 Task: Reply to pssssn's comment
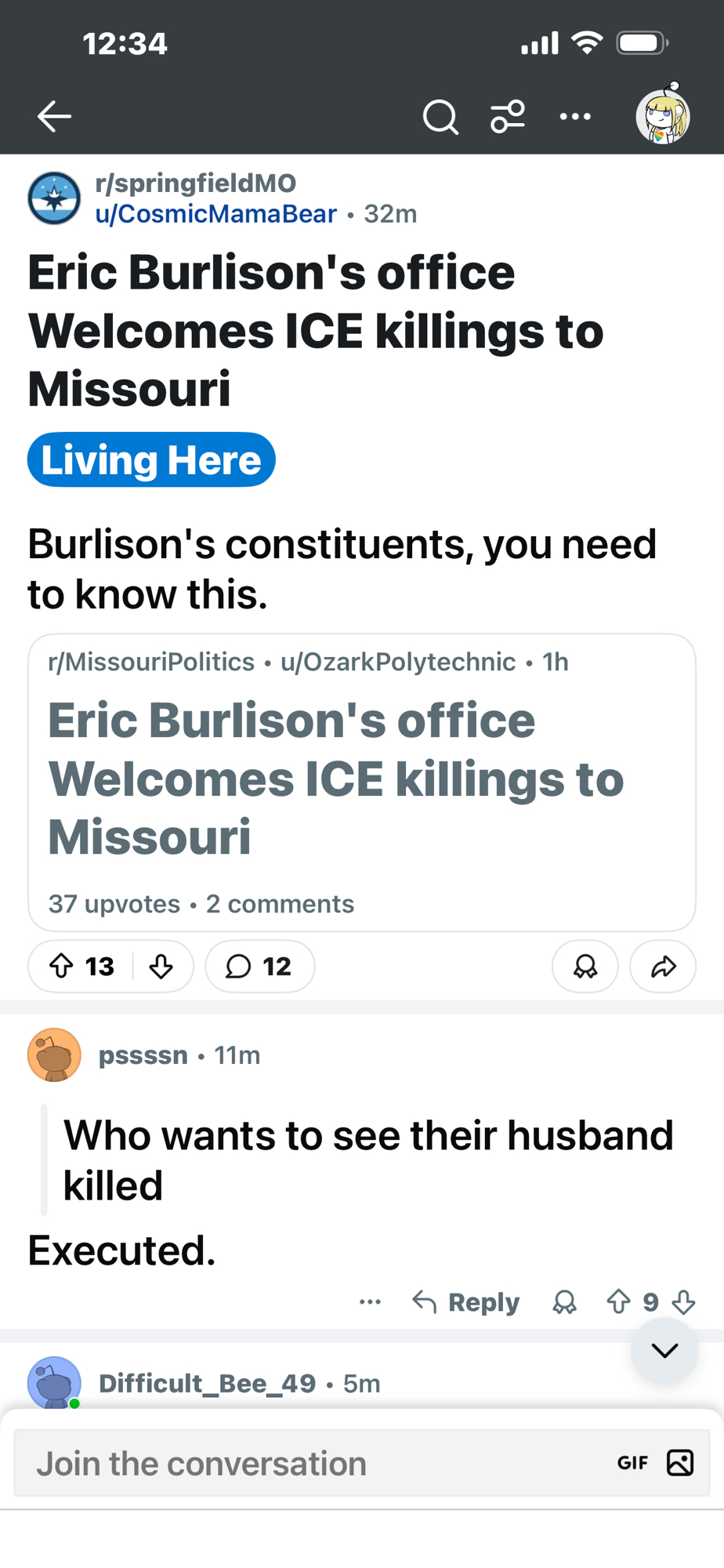click(x=467, y=1302)
